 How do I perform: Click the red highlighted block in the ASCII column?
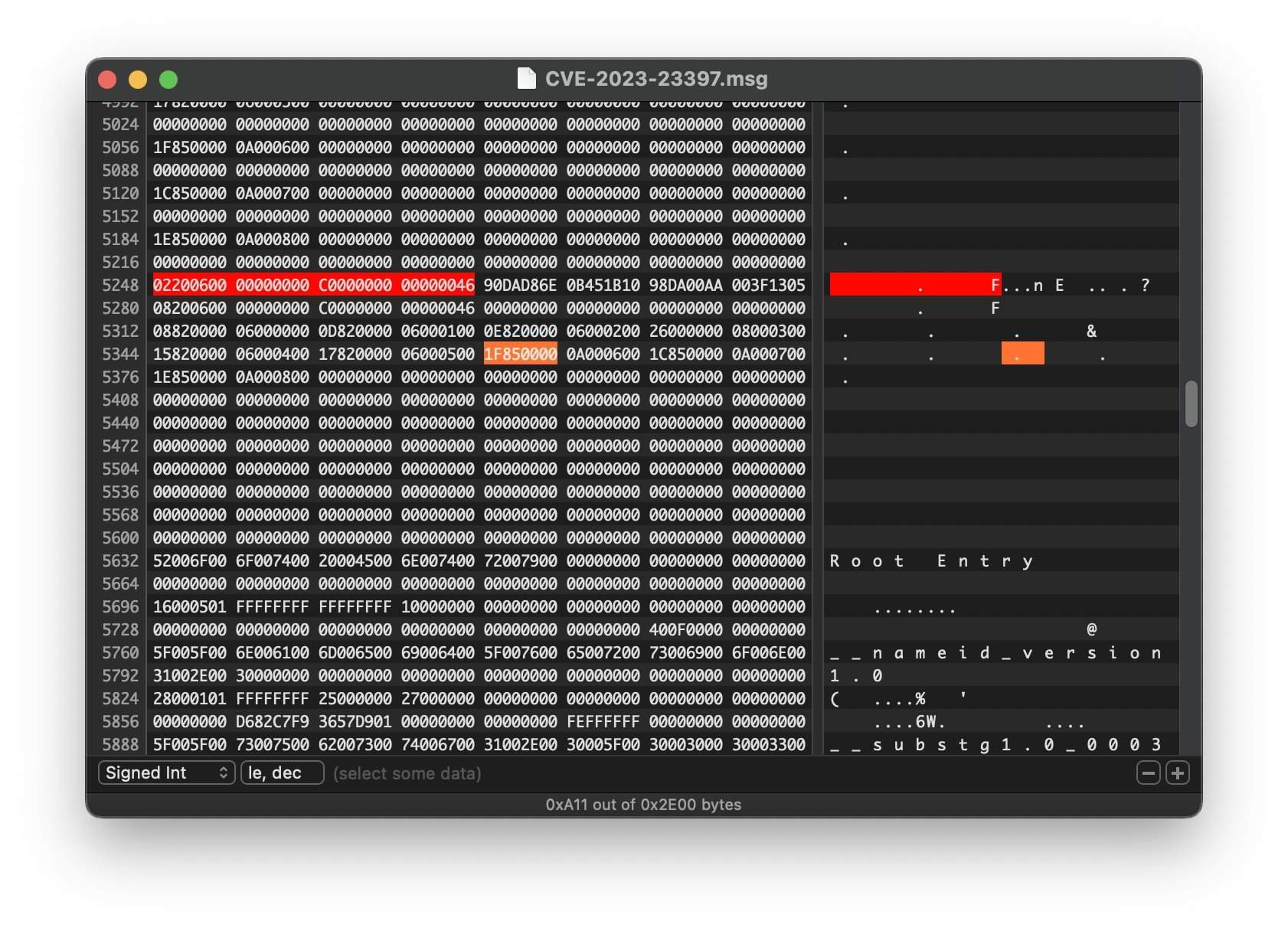pyautogui.click(x=915, y=285)
